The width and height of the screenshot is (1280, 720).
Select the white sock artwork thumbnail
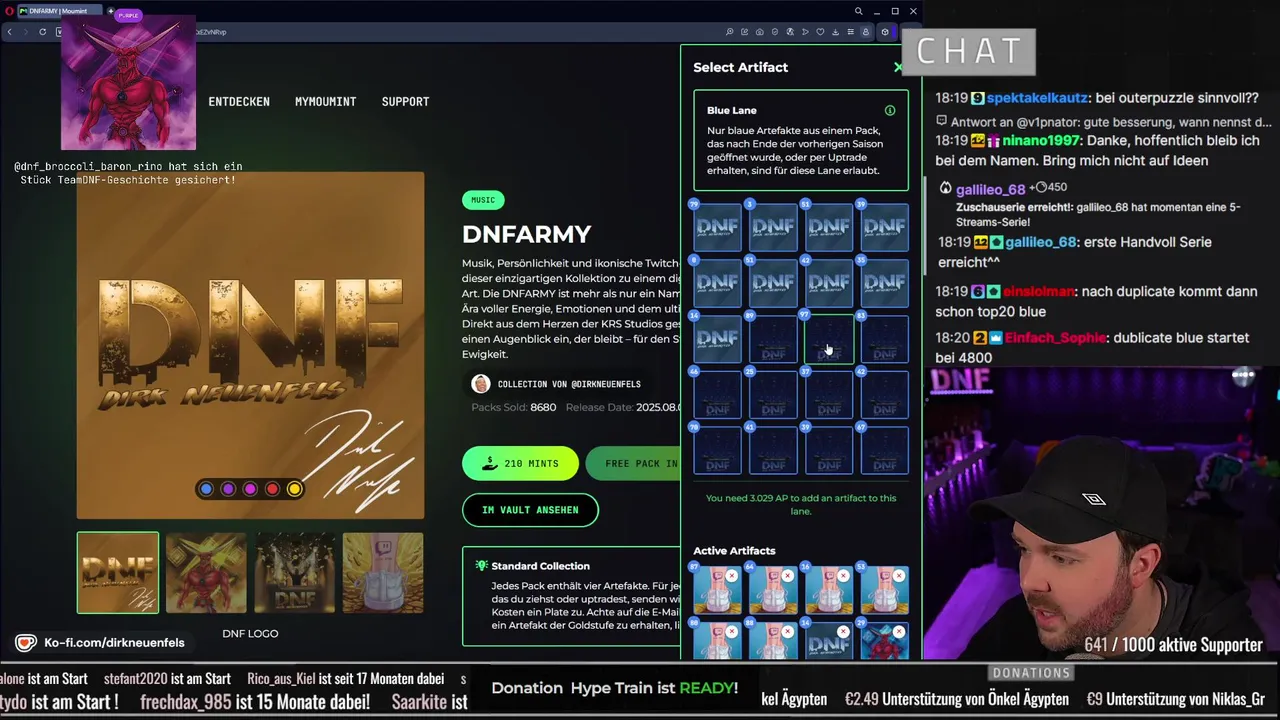click(383, 572)
